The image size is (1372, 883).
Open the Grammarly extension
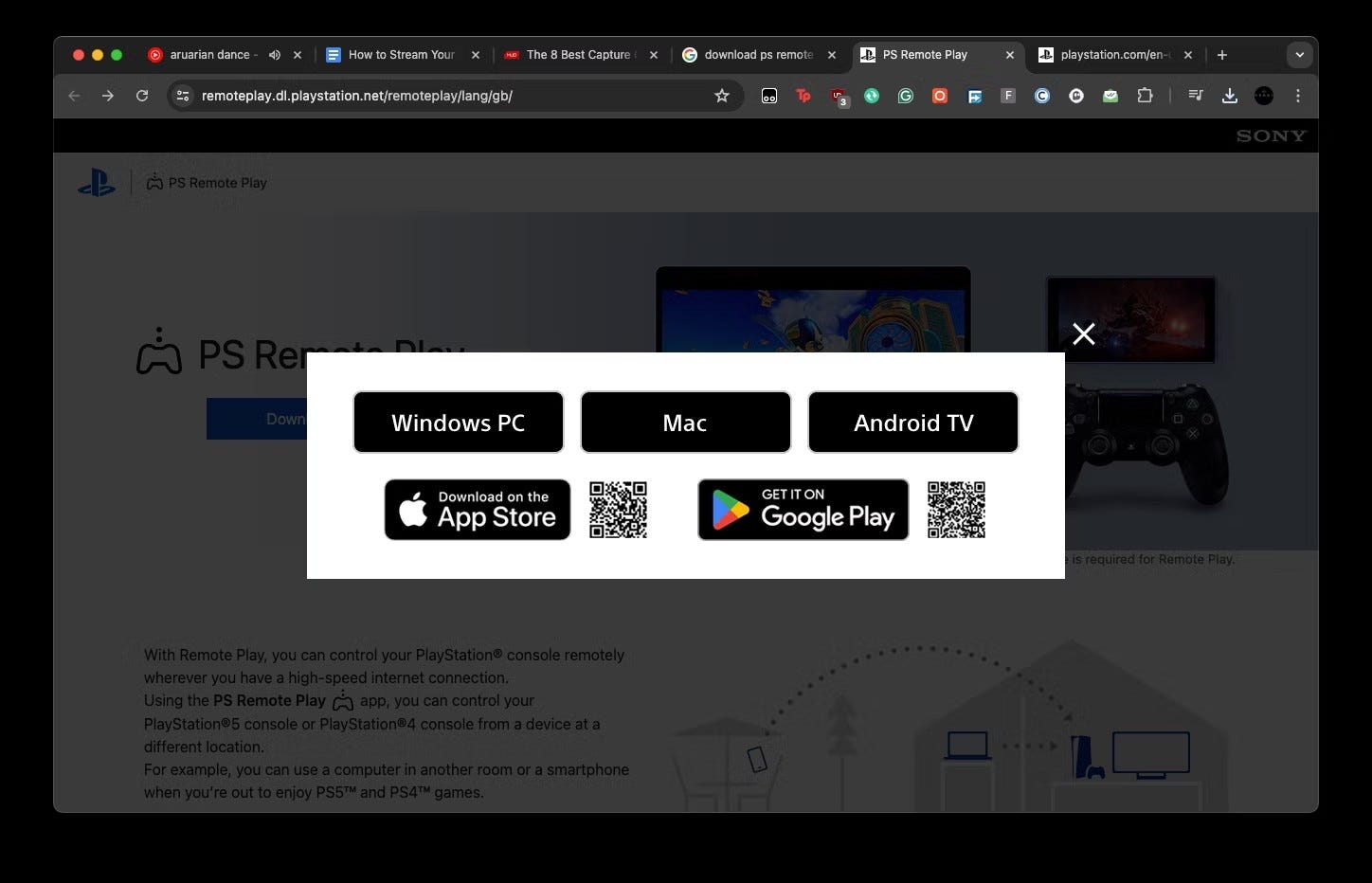click(906, 95)
